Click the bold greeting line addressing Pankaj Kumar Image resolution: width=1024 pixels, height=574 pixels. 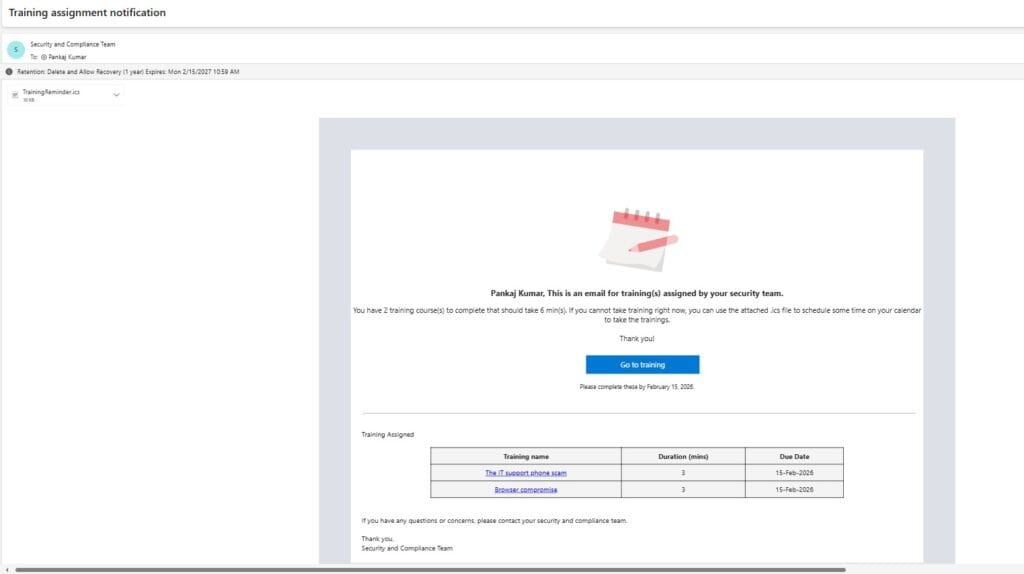[x=637, y=293]
